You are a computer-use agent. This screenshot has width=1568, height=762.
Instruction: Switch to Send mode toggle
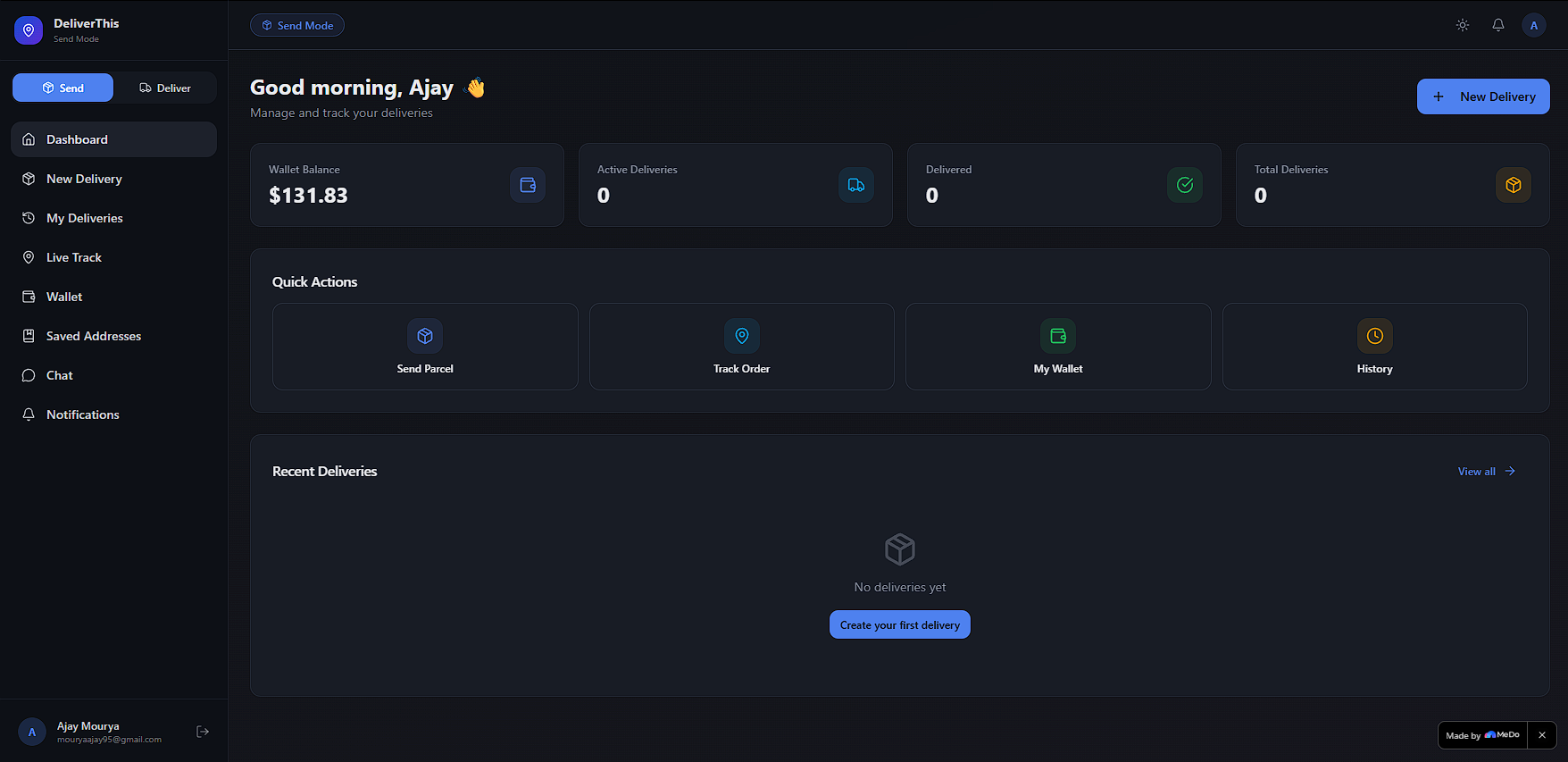point(63,88)
